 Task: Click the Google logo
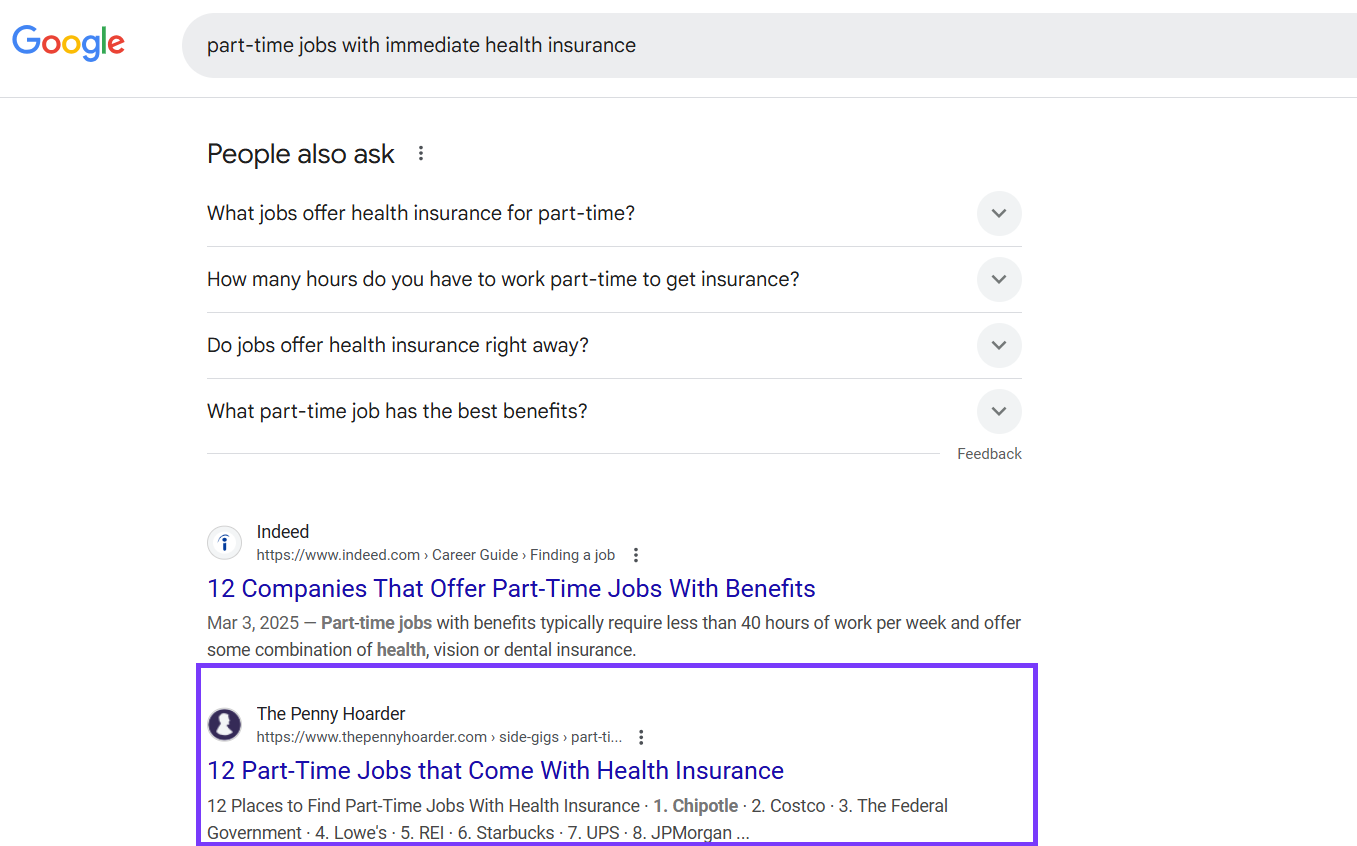[x=69, y=43]
